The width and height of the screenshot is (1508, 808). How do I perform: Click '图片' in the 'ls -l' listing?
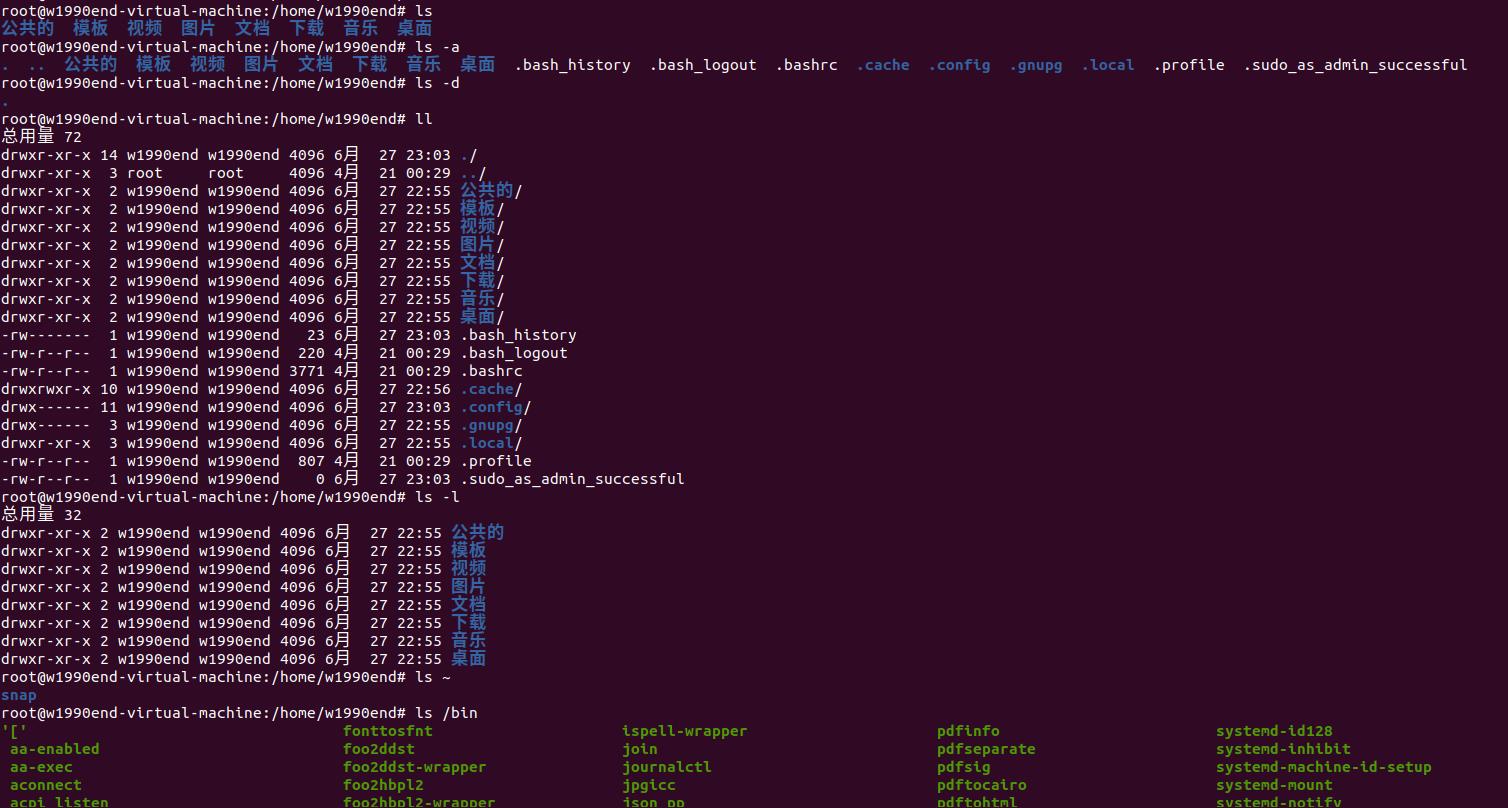[468, 587]
